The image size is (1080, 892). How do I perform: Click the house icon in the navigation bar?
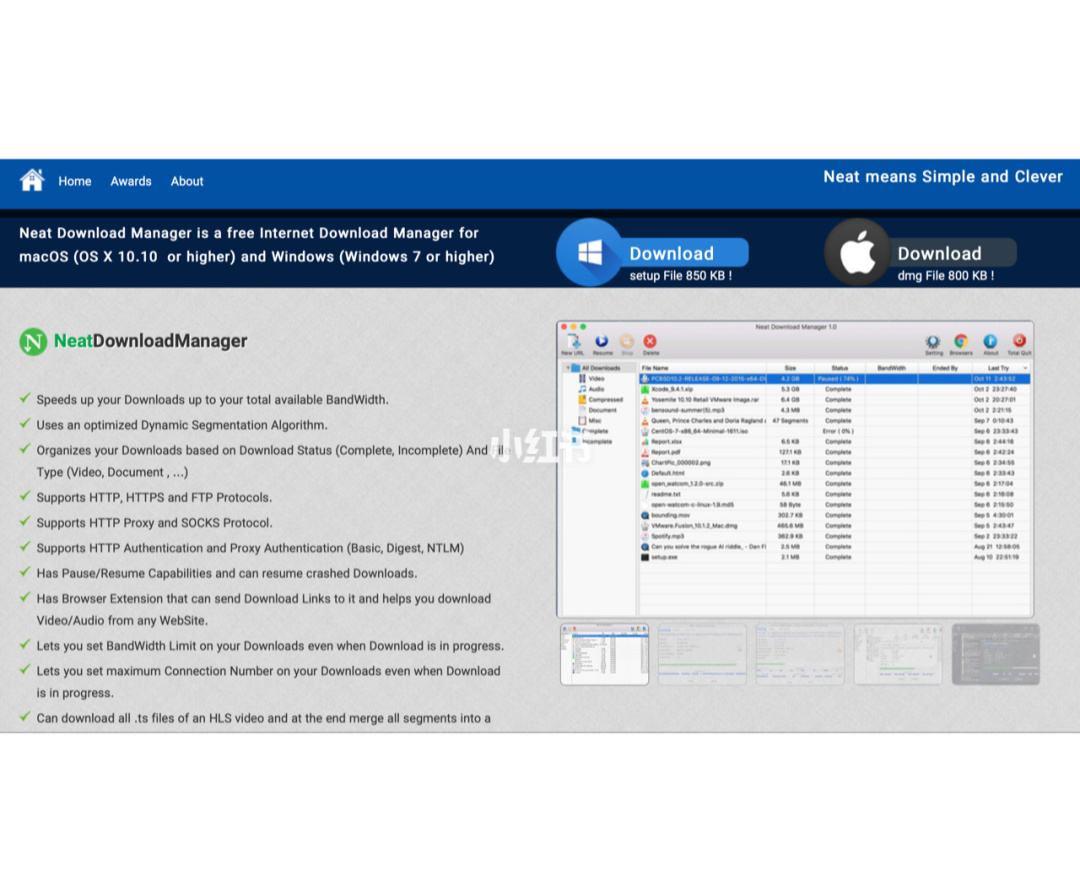[32, 180]
